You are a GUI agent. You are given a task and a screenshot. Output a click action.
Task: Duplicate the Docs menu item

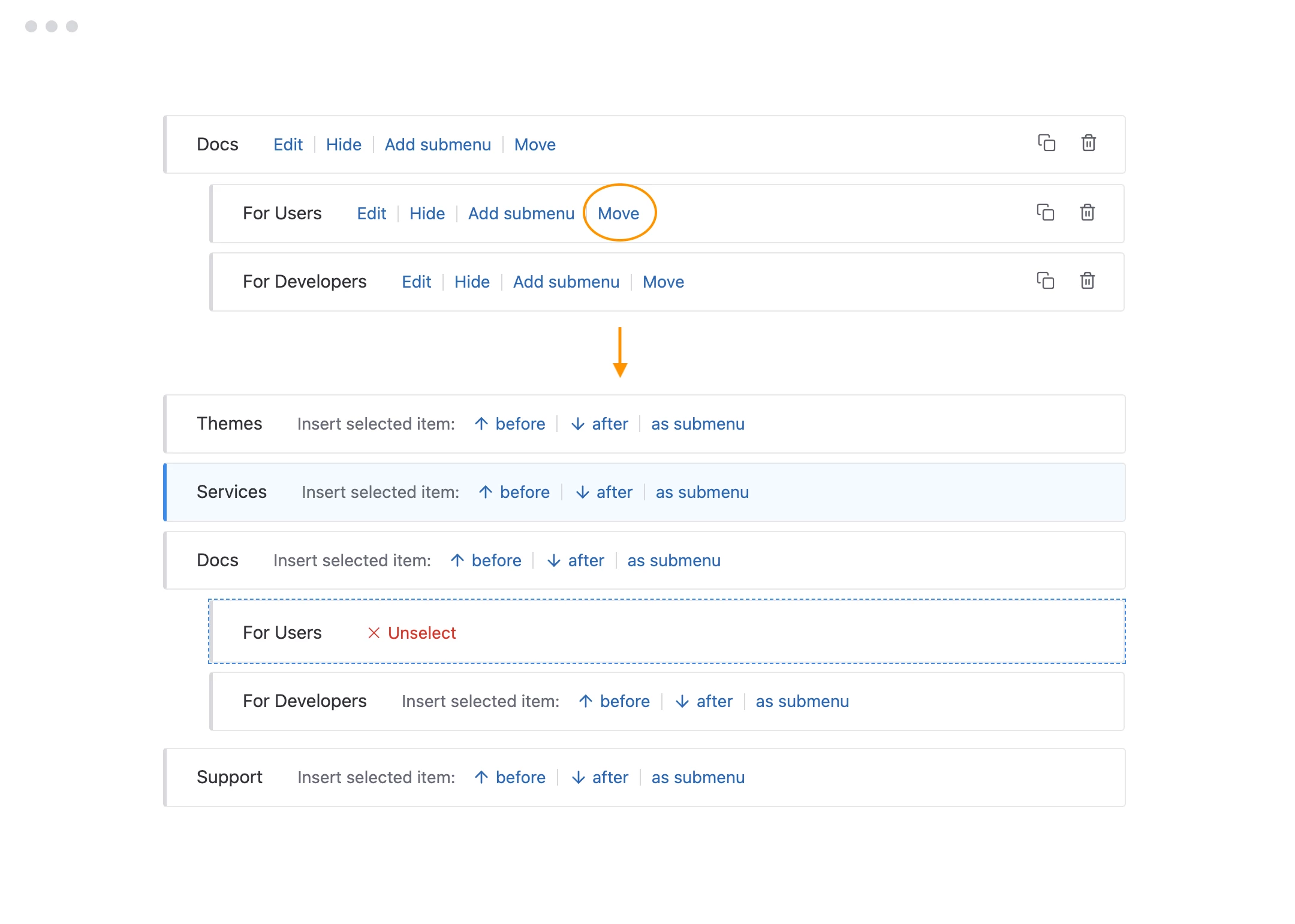1046,143
